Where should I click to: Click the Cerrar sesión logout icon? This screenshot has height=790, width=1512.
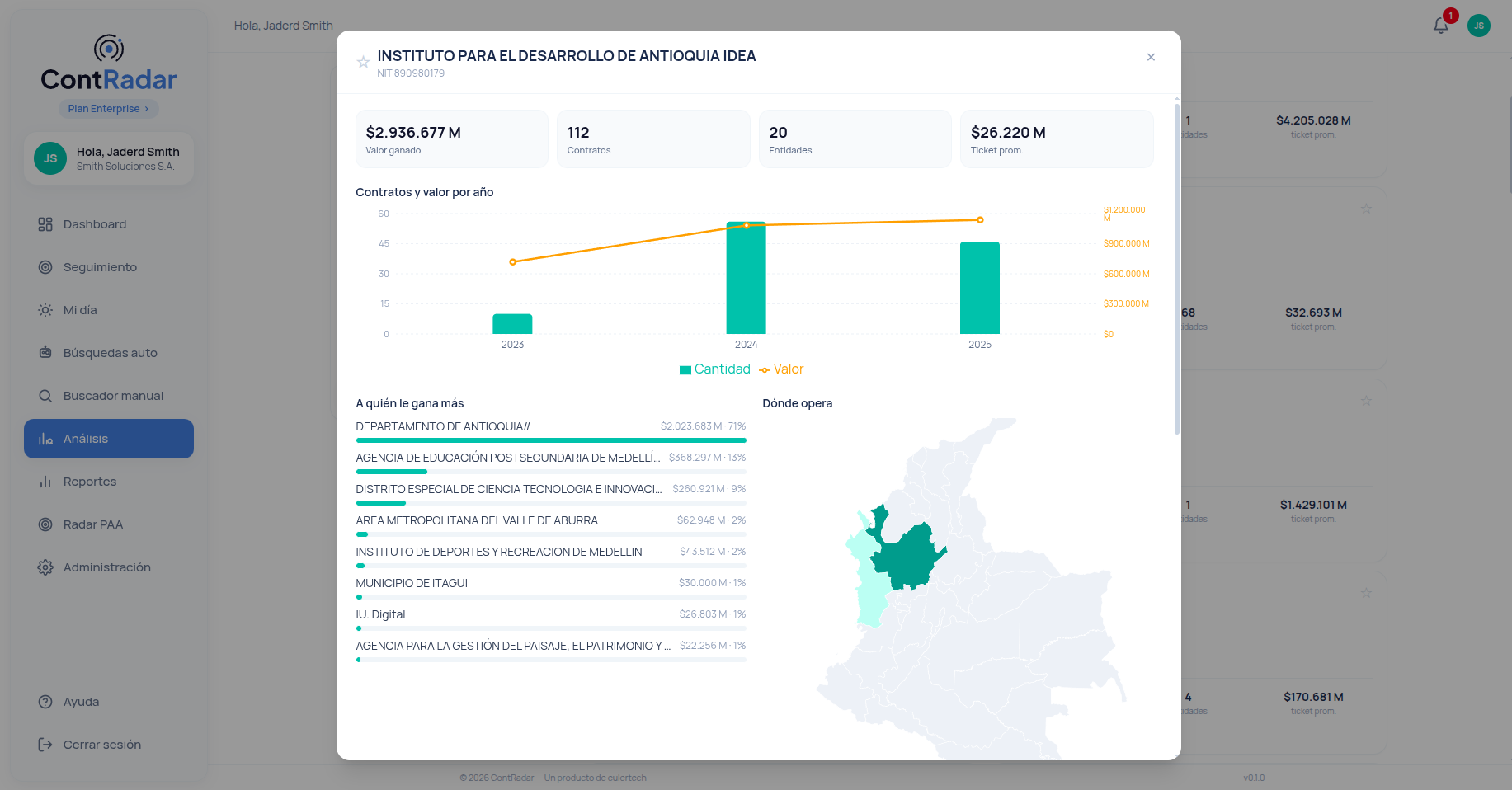coord(45,745)
